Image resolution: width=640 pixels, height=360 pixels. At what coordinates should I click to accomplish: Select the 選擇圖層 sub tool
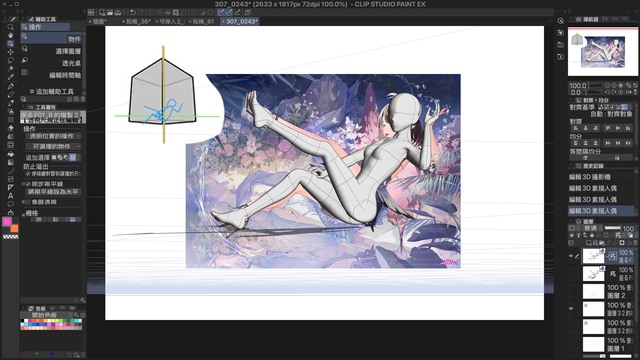pyautogui.click(x=52, y=51)
